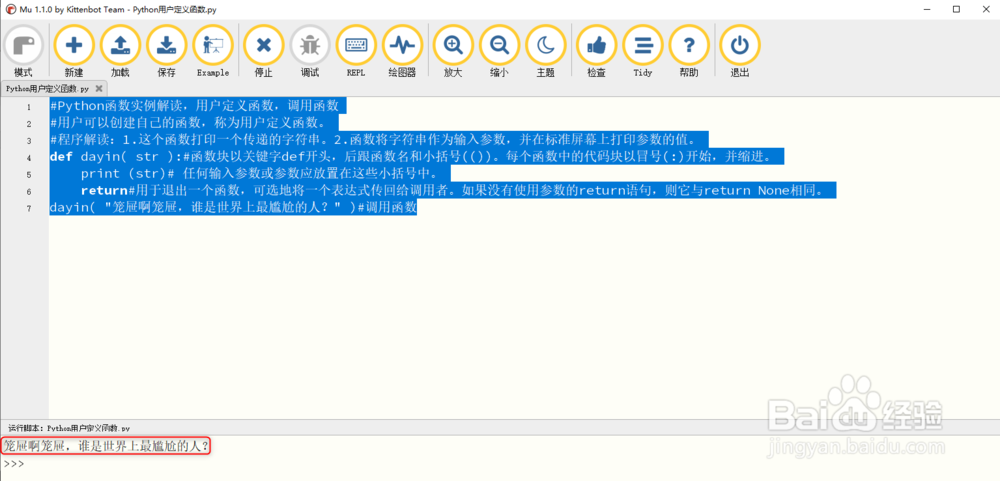Zoom in with 放大 magnifier
The height and width of the screenshot is (481, 1000).
453,51
